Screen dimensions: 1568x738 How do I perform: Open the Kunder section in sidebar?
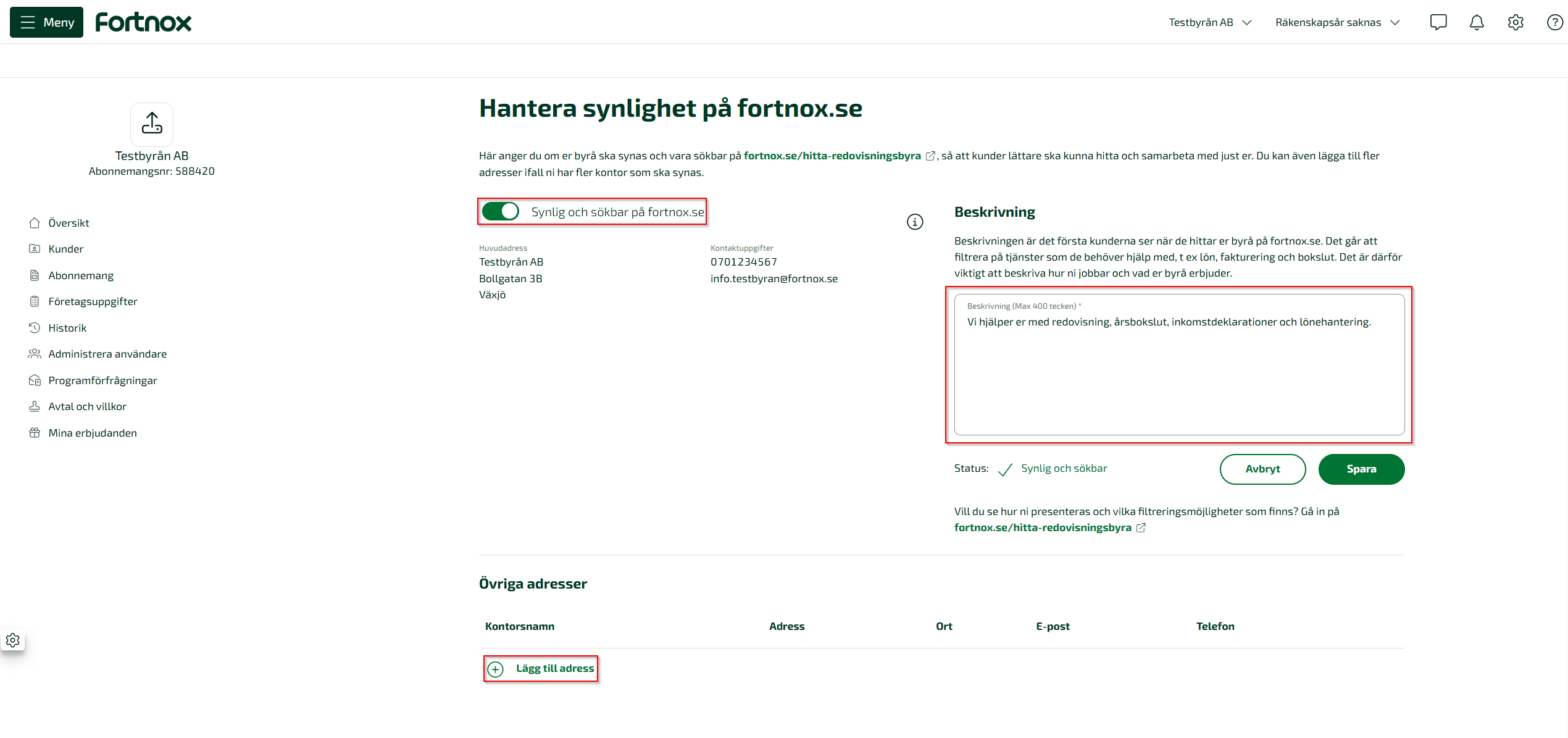[66, 249]
